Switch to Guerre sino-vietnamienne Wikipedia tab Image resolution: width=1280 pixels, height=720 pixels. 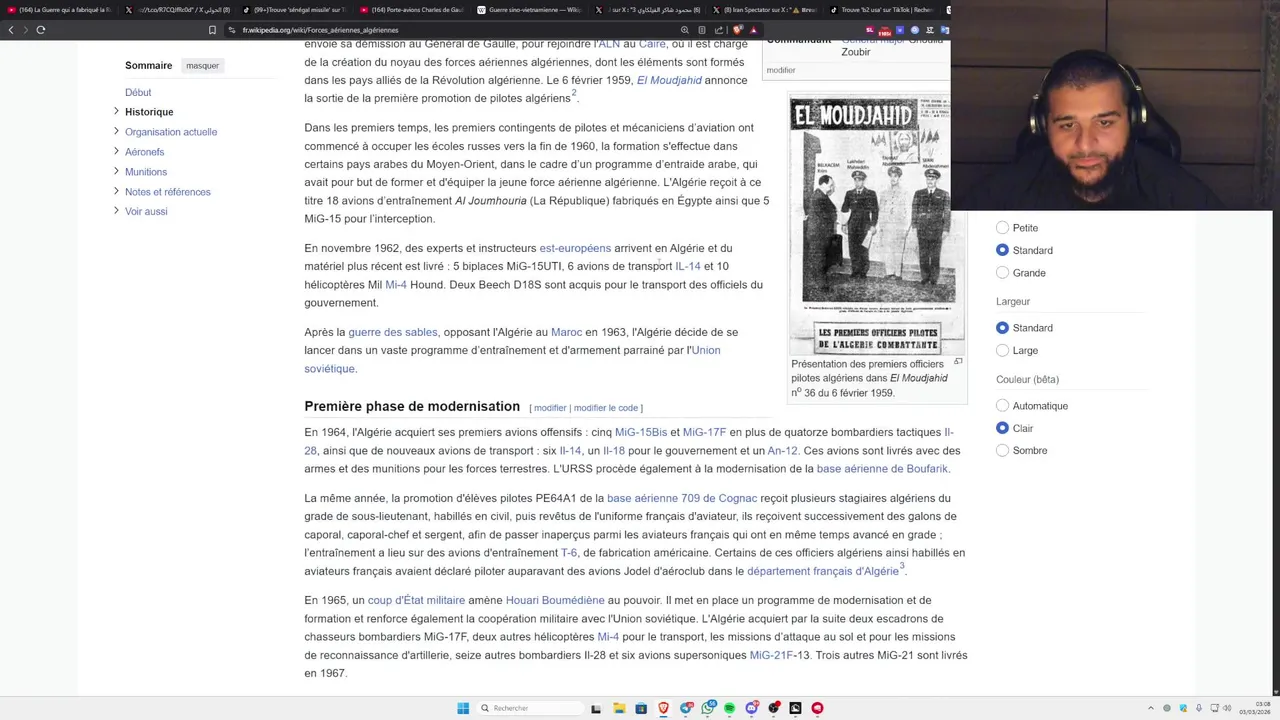pyautogui.click(x=527, y=9)
